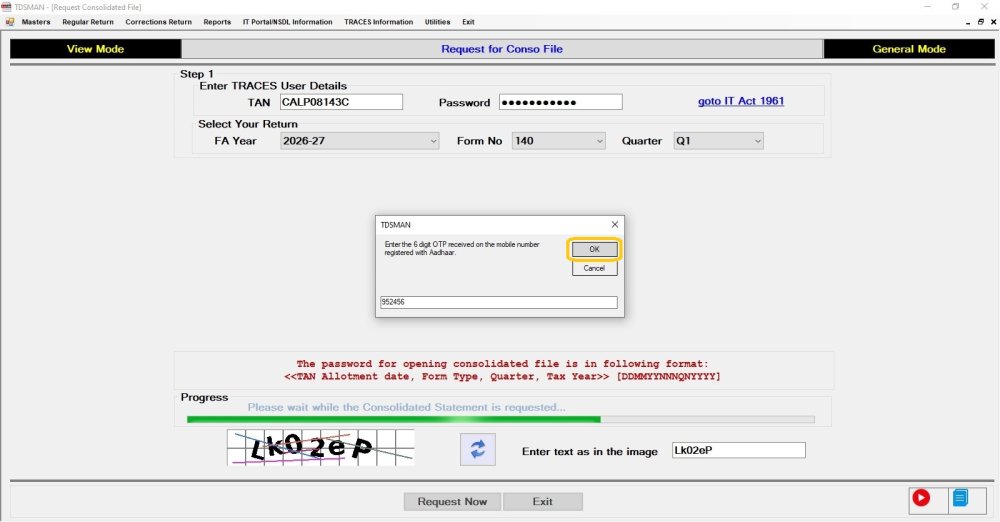Click the TDSMAN app icon in title bar

[x=6, y=7]
